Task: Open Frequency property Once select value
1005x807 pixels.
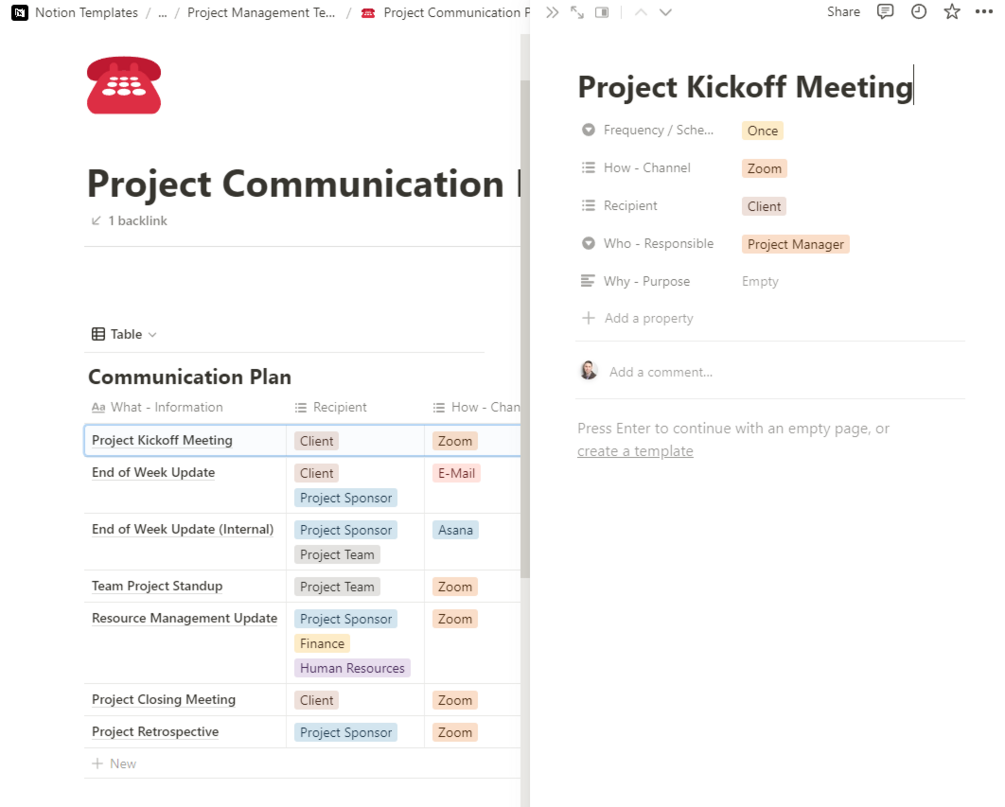Action: click(x=762, y=131)
